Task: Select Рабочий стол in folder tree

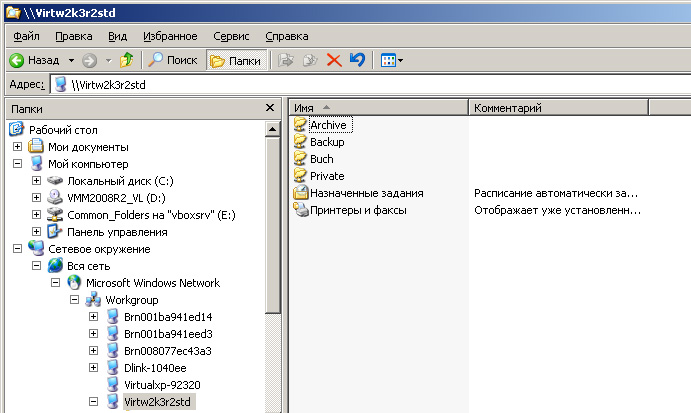Action: pyautogui.click(x=63, y=130)
